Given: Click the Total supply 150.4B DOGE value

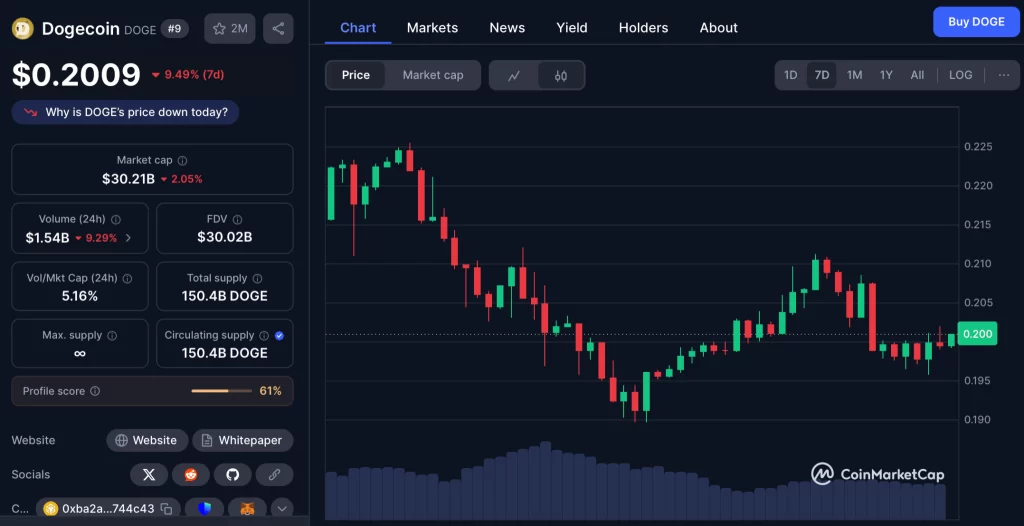Looking at the screenshot, I should pyautogui.click(x=225, y=297).
